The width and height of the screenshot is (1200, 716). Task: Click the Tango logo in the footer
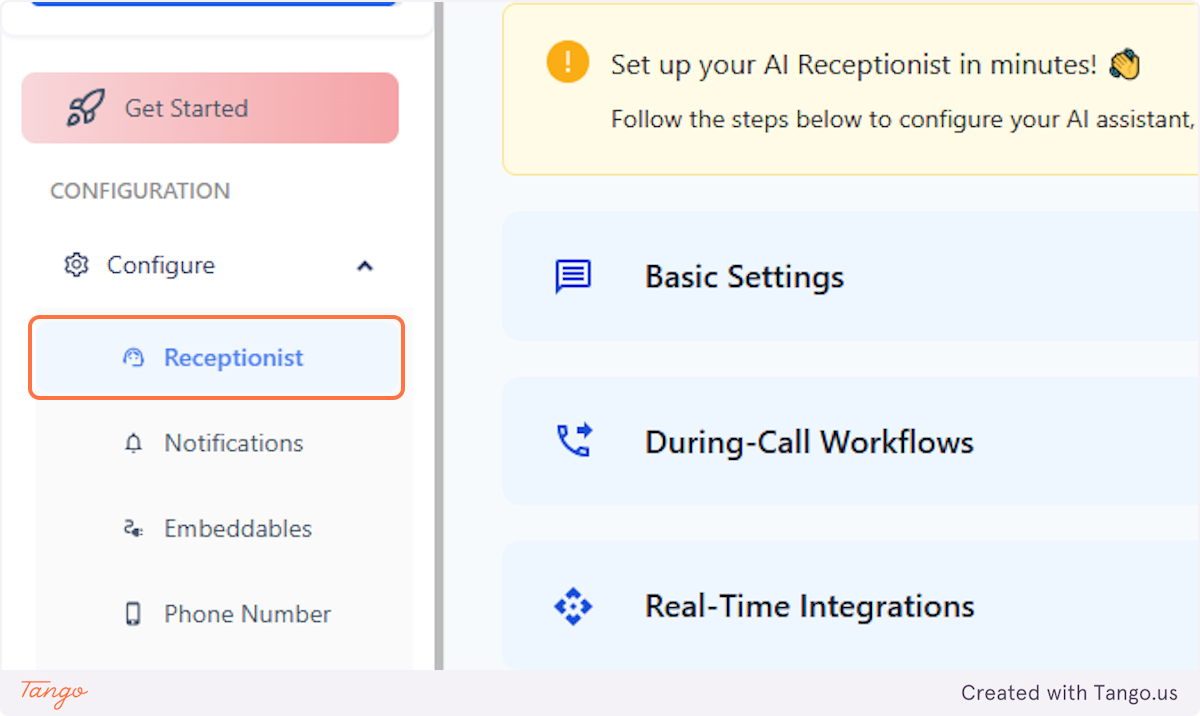(52, 693)
